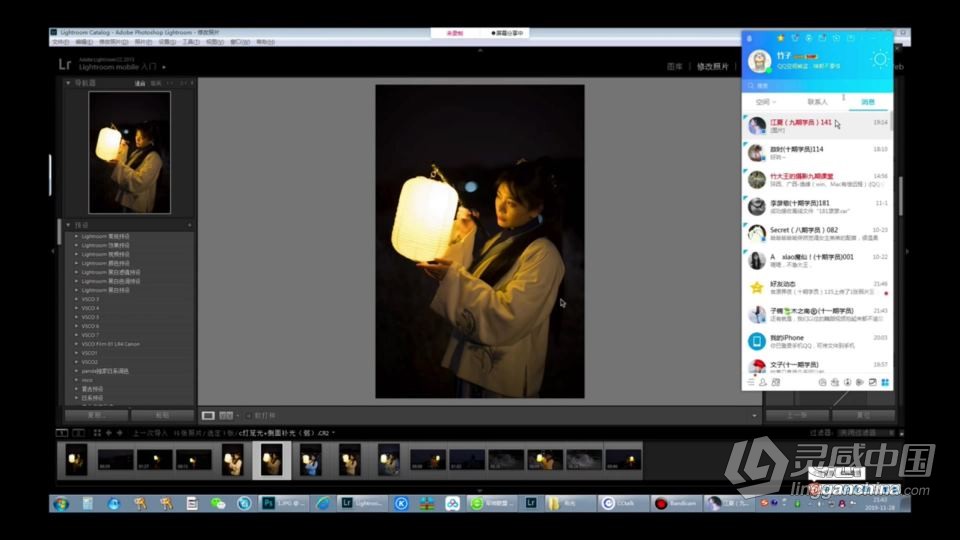Switch to QQ 空间 tab

point(765,102)
